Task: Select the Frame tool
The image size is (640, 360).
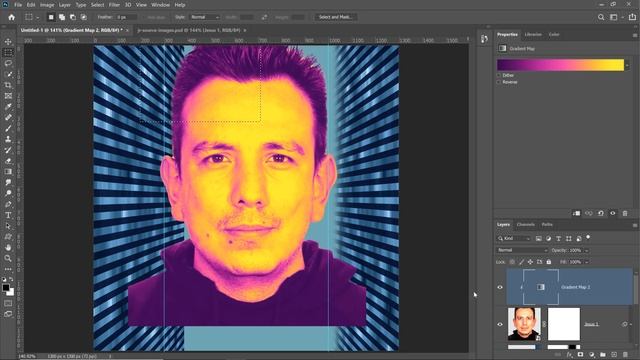Action: pos(8,96)
